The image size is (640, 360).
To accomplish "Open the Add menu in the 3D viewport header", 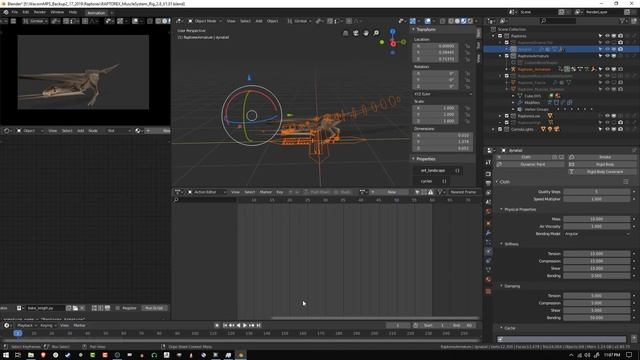I will 259,21.
